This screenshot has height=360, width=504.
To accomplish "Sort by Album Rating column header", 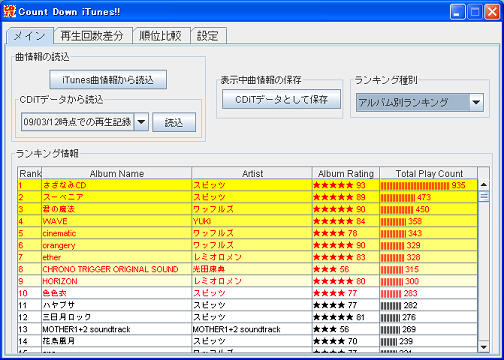I will [346, 173].
